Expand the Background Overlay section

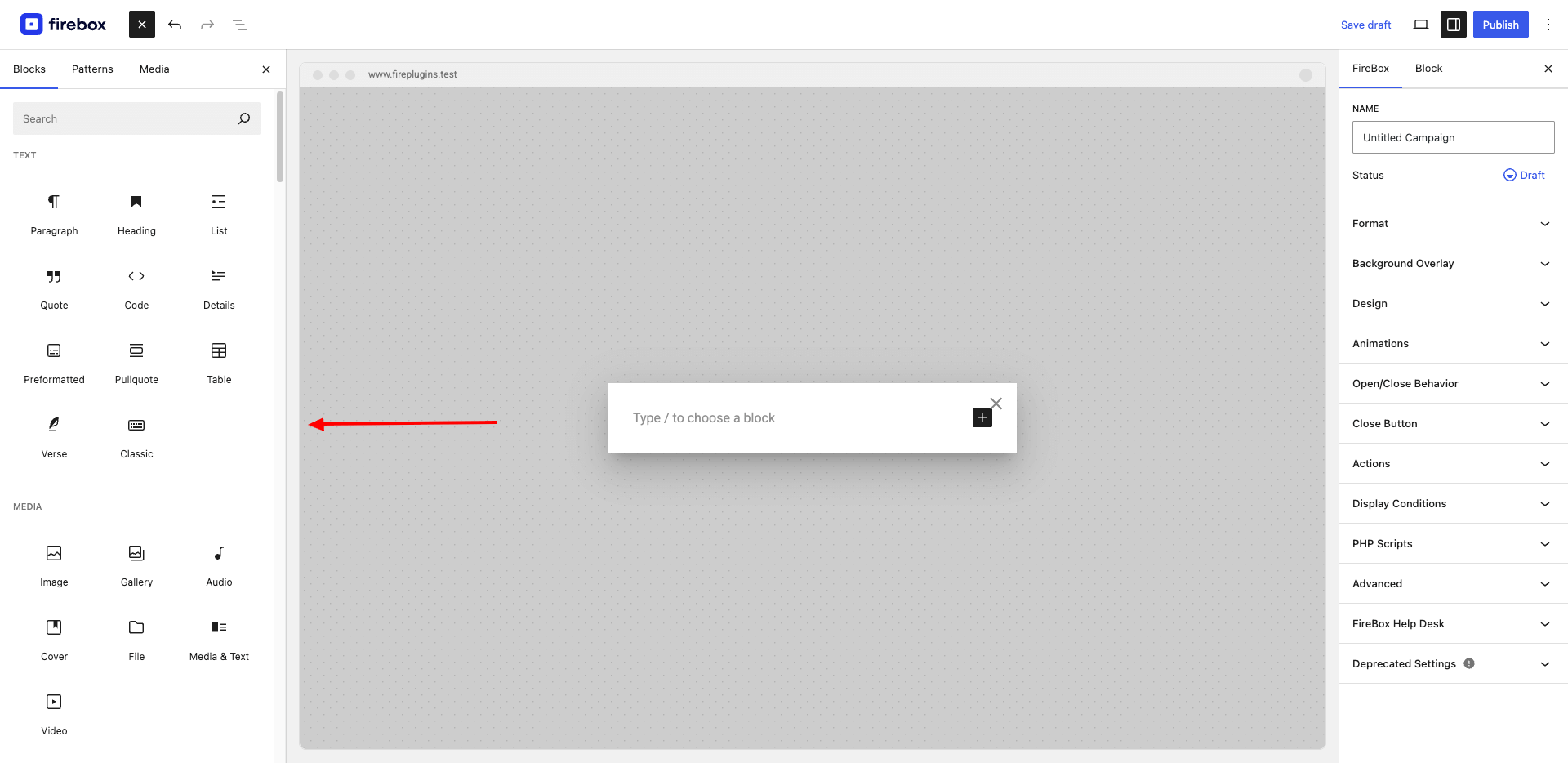[1453, 264]
